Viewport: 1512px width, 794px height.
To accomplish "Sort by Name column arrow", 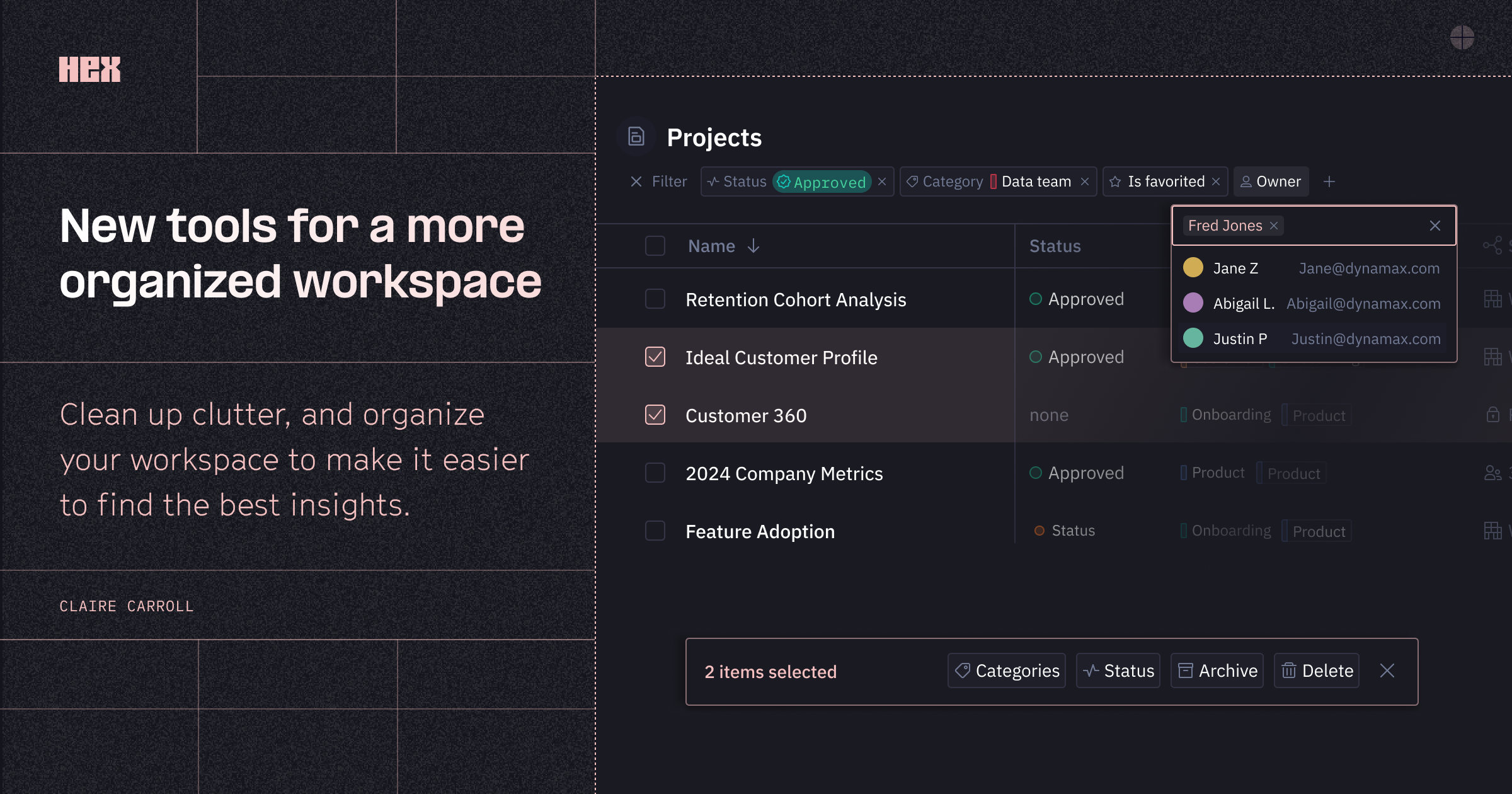I will [x=753, y=246].
